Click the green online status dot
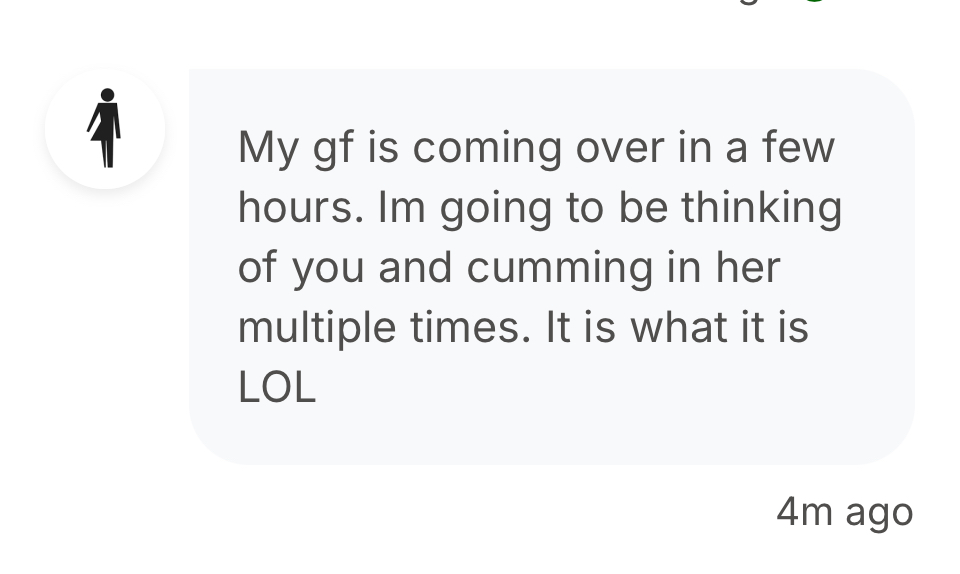The width and height of the screenshot is (960, 574). 815,1
